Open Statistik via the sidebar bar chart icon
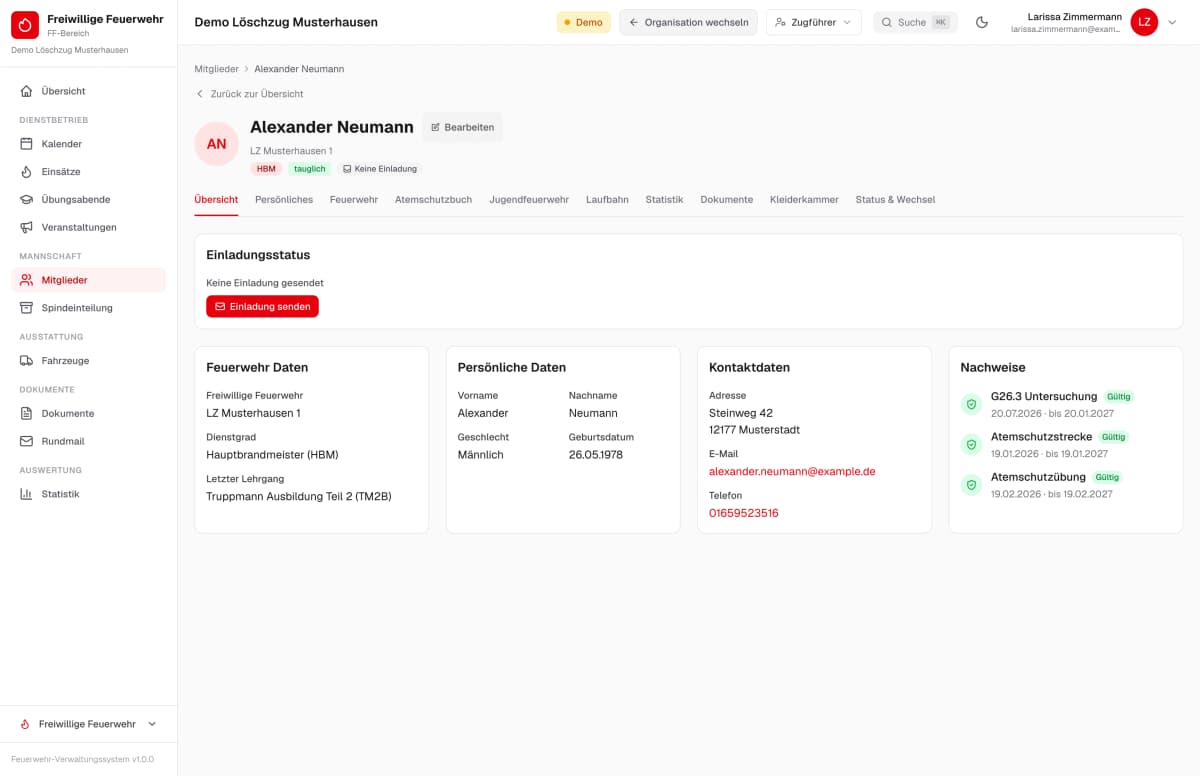 pyautogui.click(x=27, y=494)
